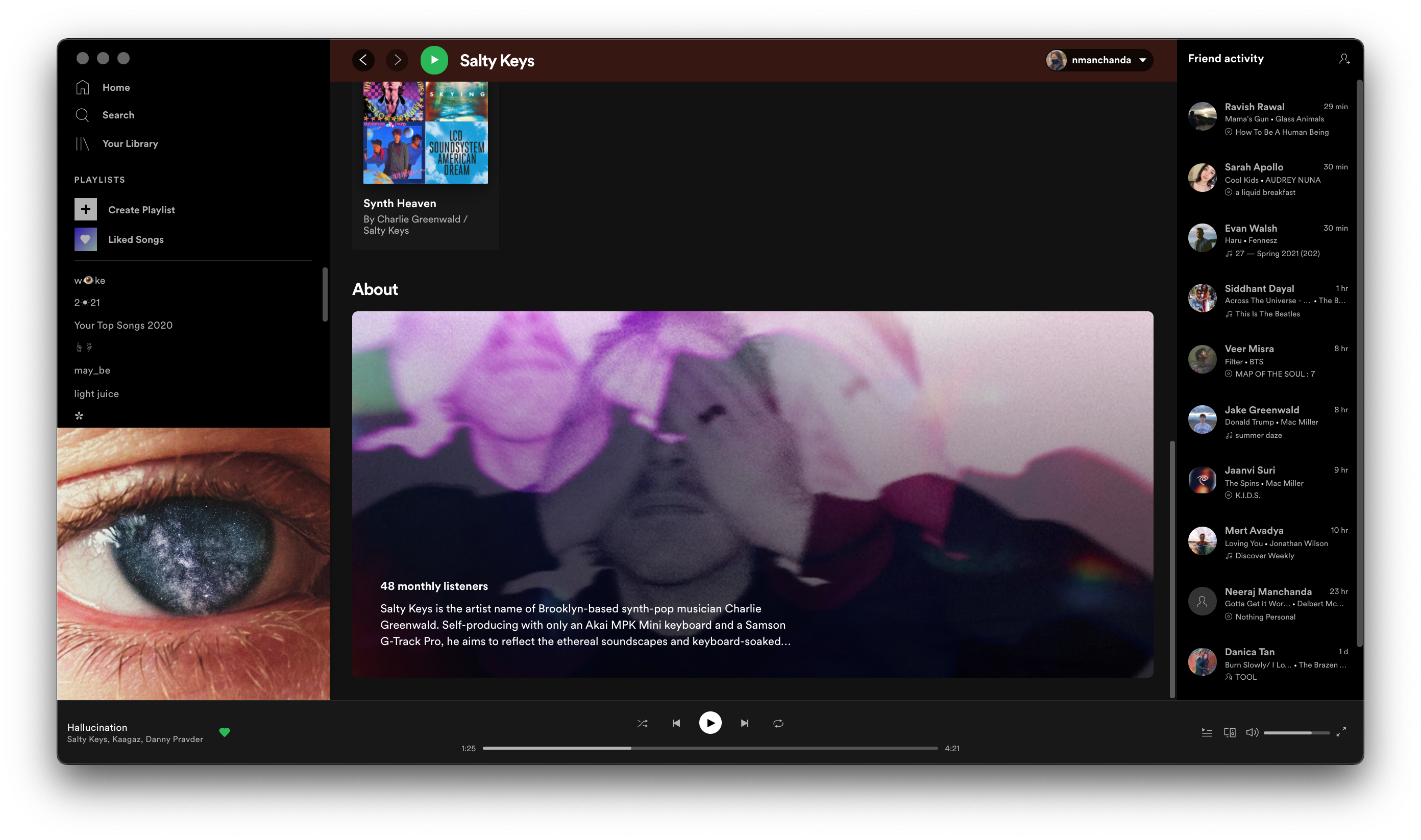Click the Hallucination track title

click(x=97, y=727)
